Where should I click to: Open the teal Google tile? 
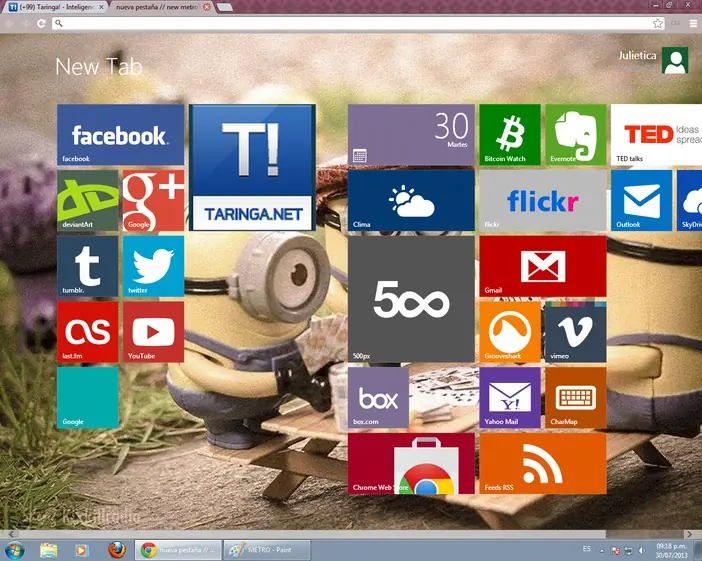coord(88,398)
